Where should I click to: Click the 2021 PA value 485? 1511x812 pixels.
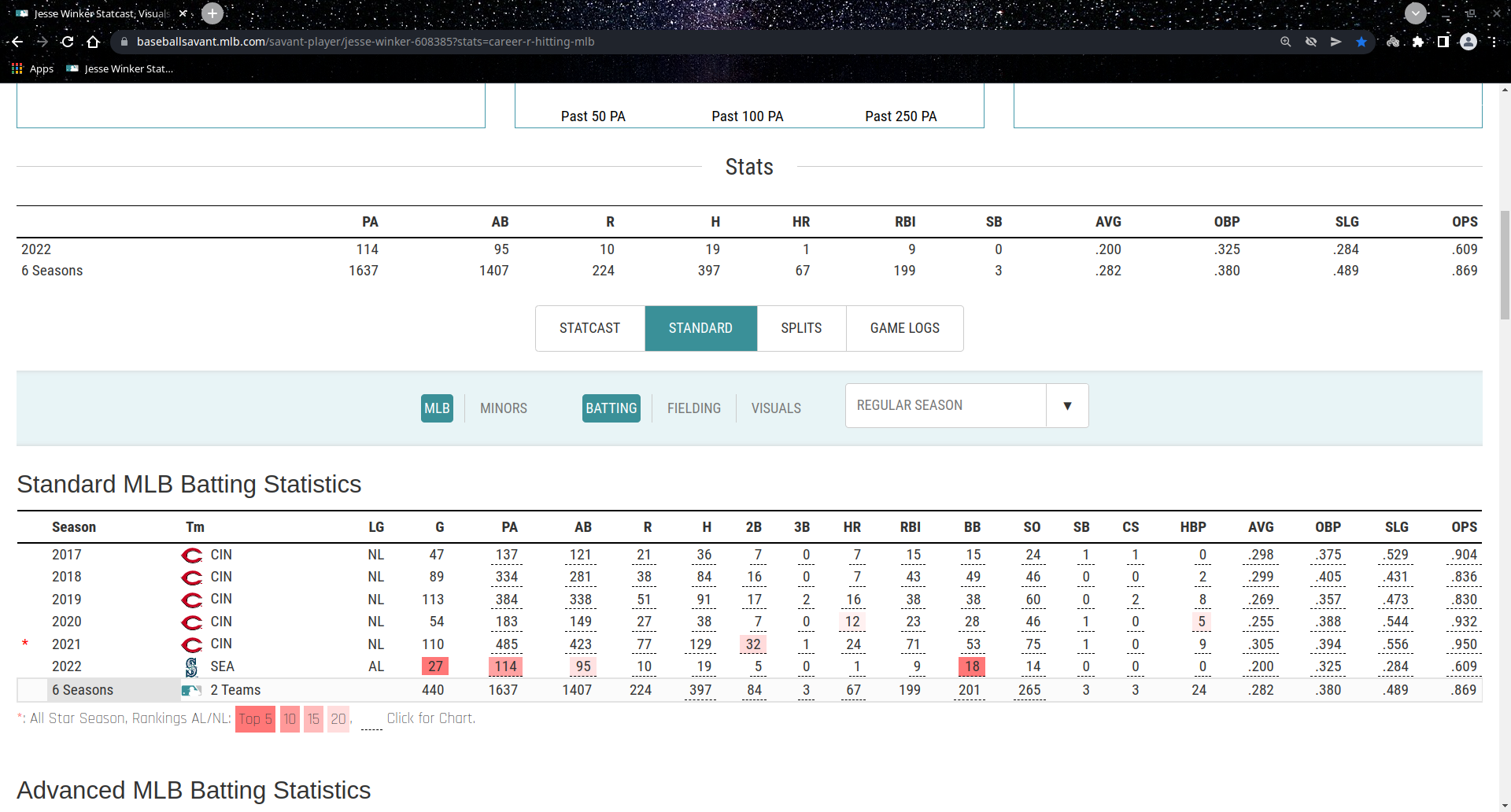point(507,644)
